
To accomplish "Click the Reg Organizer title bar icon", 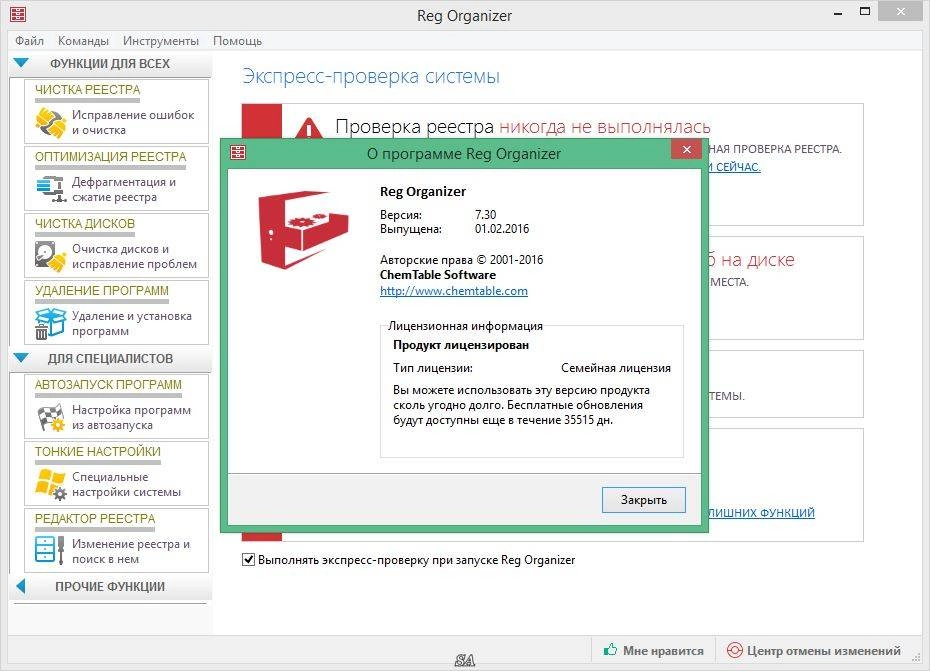I will point(18,14).
